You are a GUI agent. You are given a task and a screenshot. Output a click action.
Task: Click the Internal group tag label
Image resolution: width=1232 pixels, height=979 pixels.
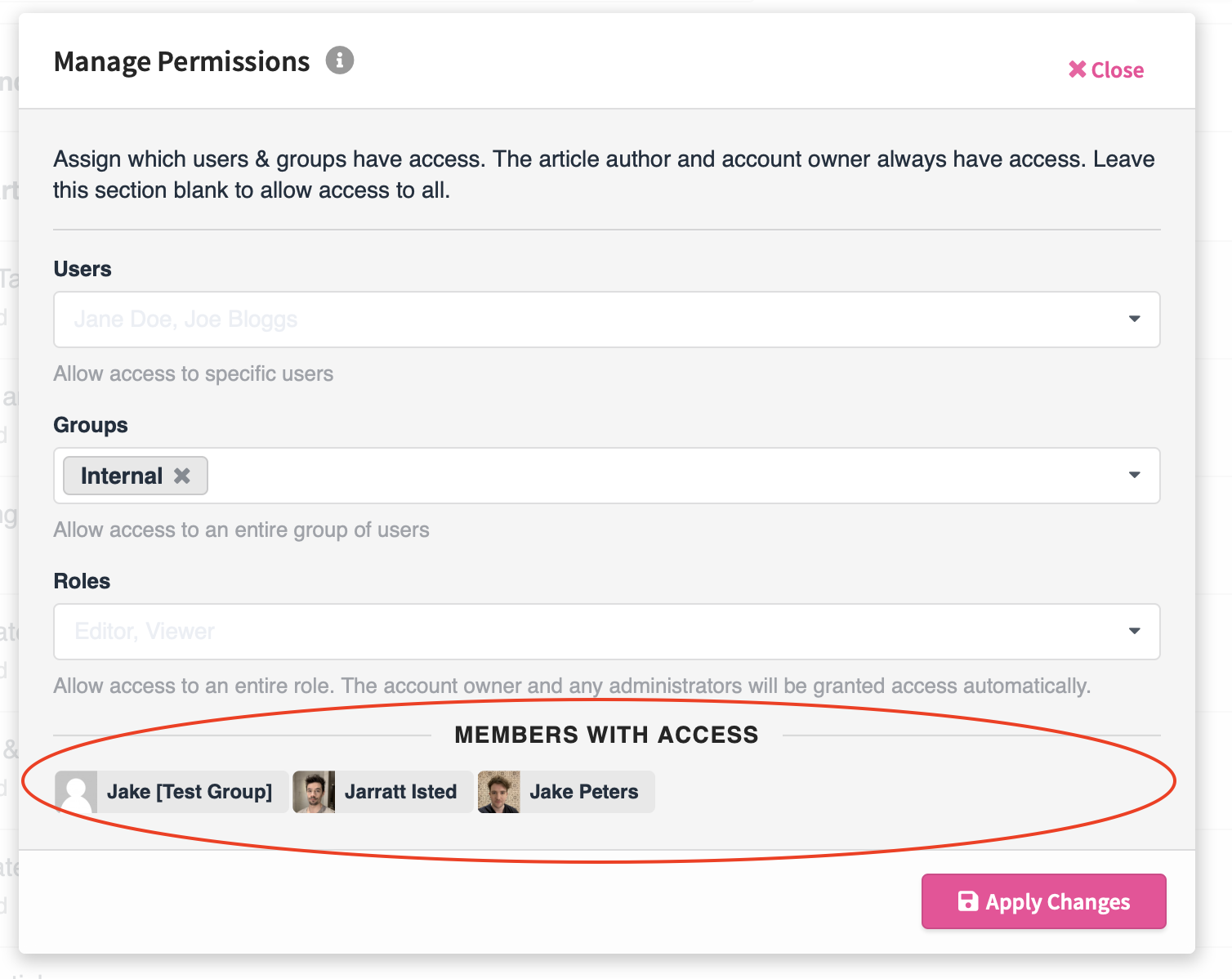(122, 476)
